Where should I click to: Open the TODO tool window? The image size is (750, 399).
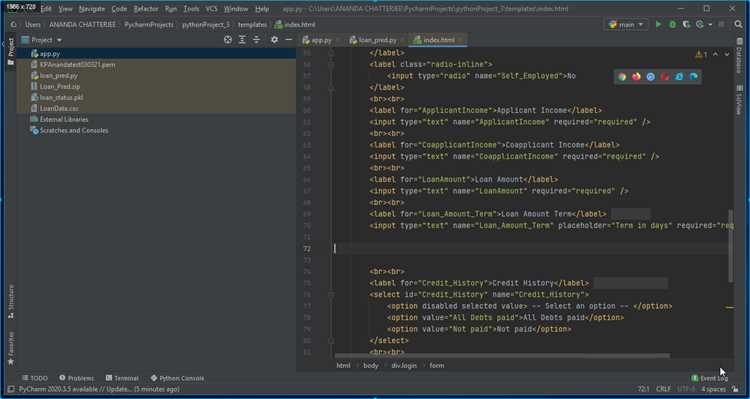coord(35,378)
